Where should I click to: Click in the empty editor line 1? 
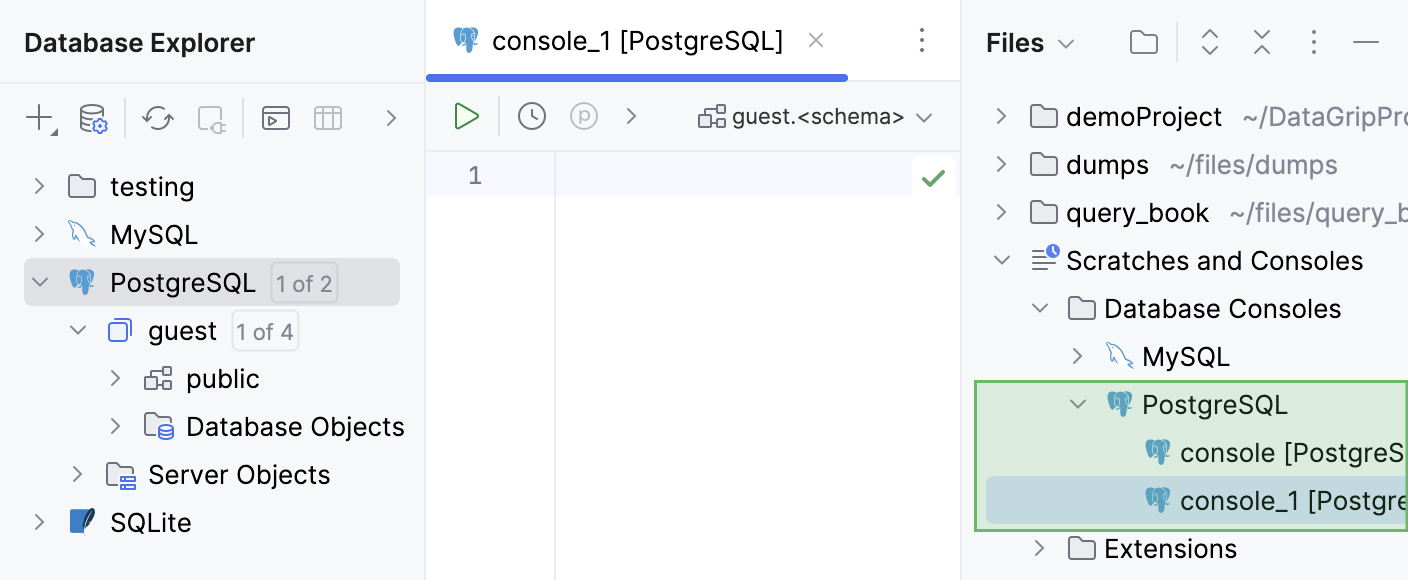pyautogui.click(x=730, y=177)
